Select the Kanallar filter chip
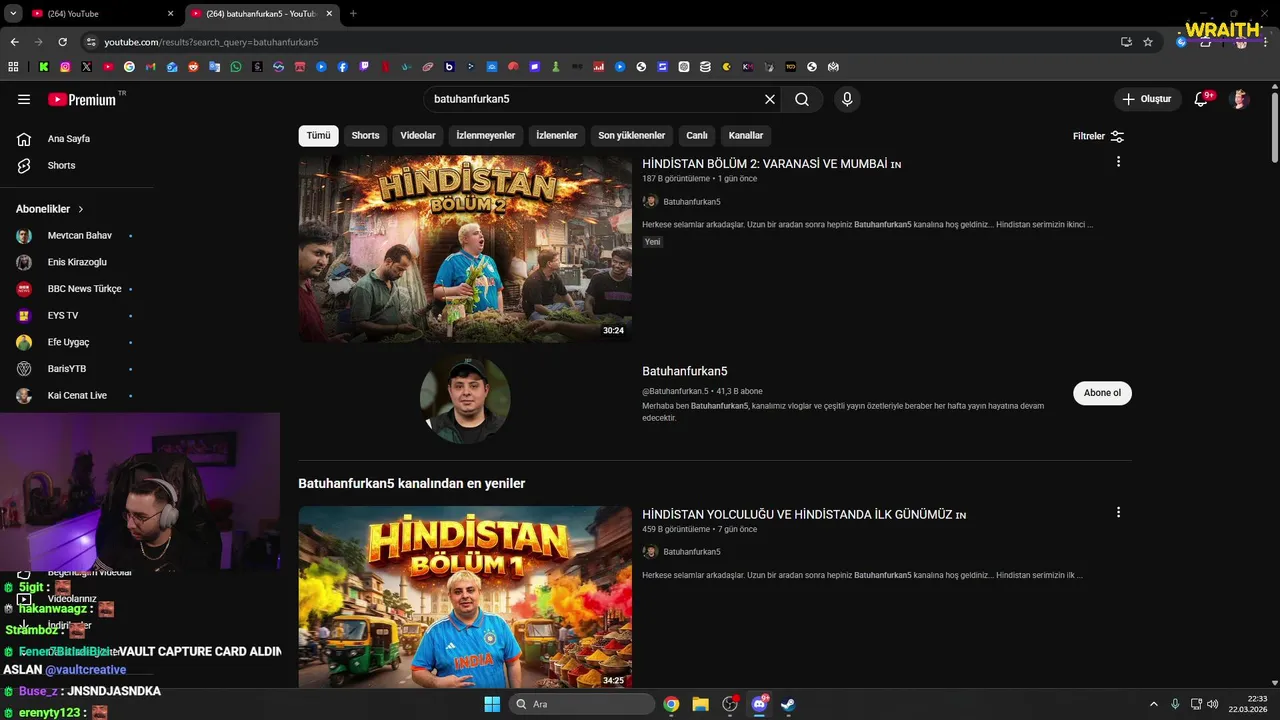Screen dimensions: 1280x720 click(746, 136)
